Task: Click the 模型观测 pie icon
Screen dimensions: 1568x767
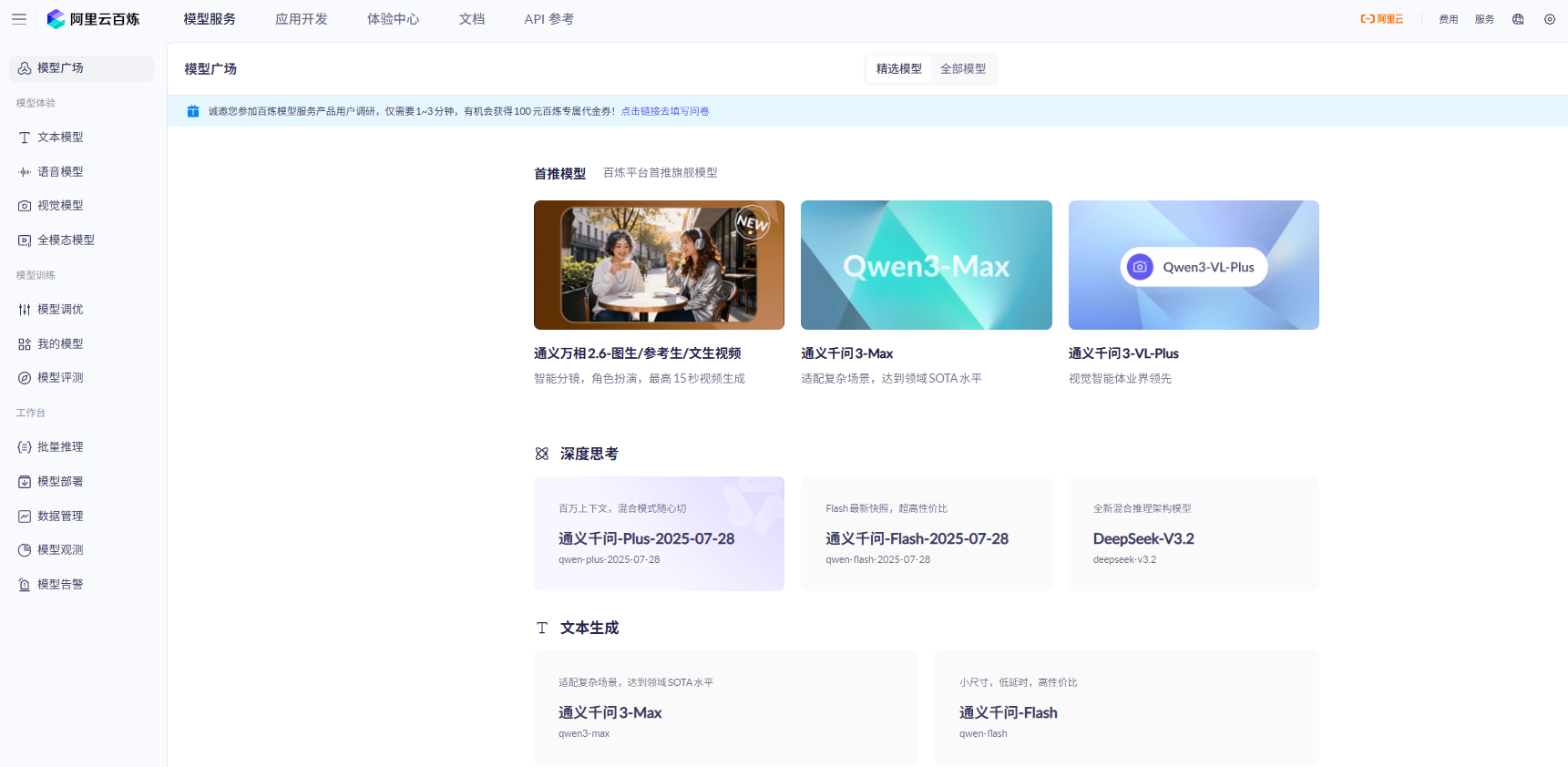Action: [x=25, y=550]
